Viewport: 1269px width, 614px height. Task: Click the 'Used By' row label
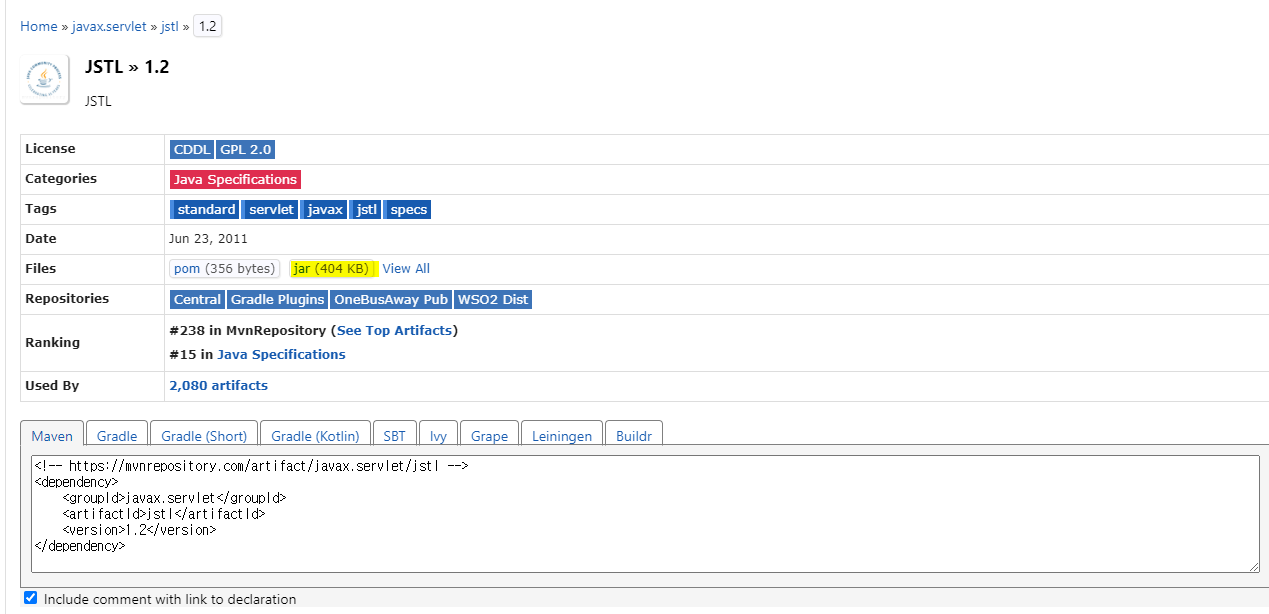coord(52,386)
